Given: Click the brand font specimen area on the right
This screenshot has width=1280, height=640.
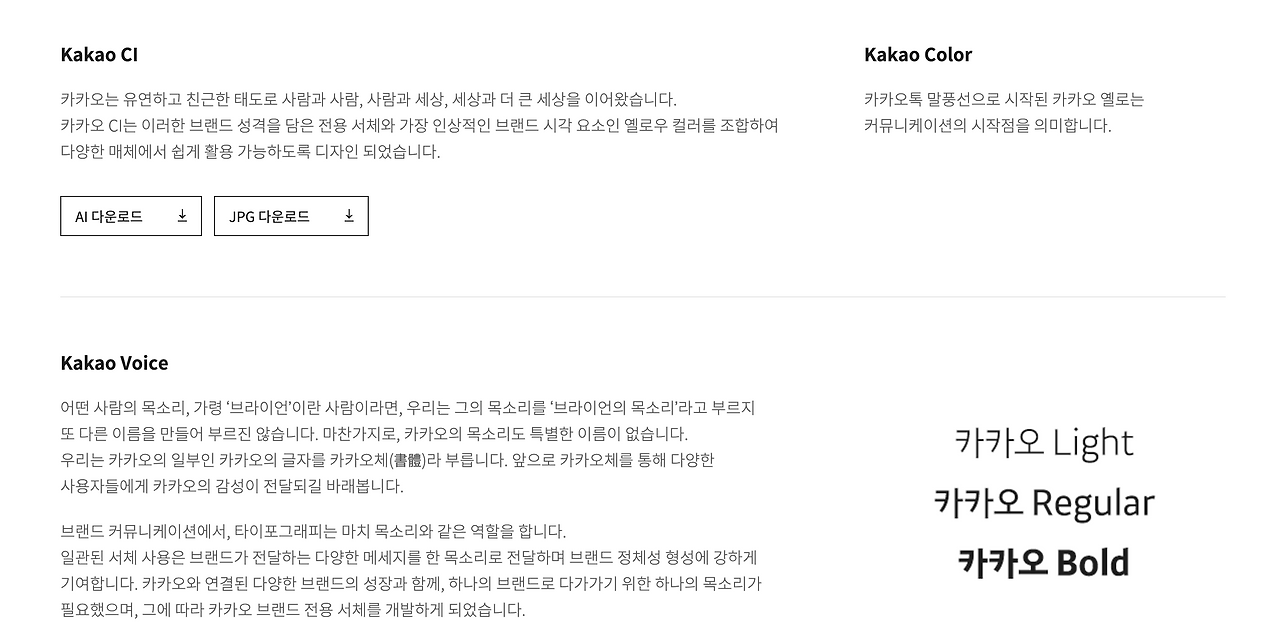Looking at the screenshot, I should (x=1043, y=502).
